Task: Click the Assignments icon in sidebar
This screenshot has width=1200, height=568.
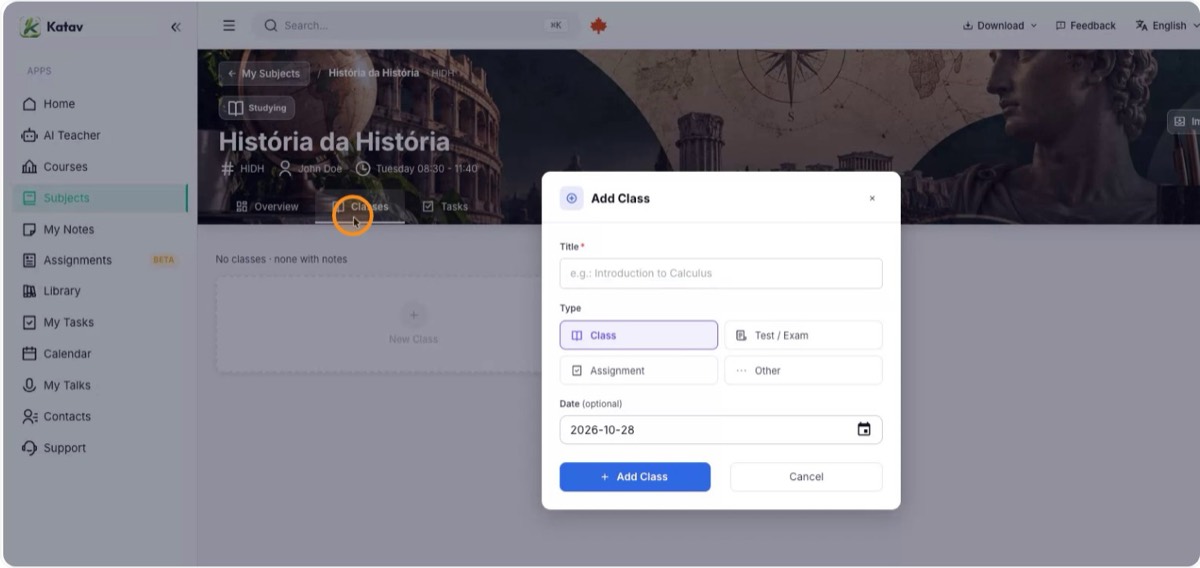Action: click(x=29, y=260)
